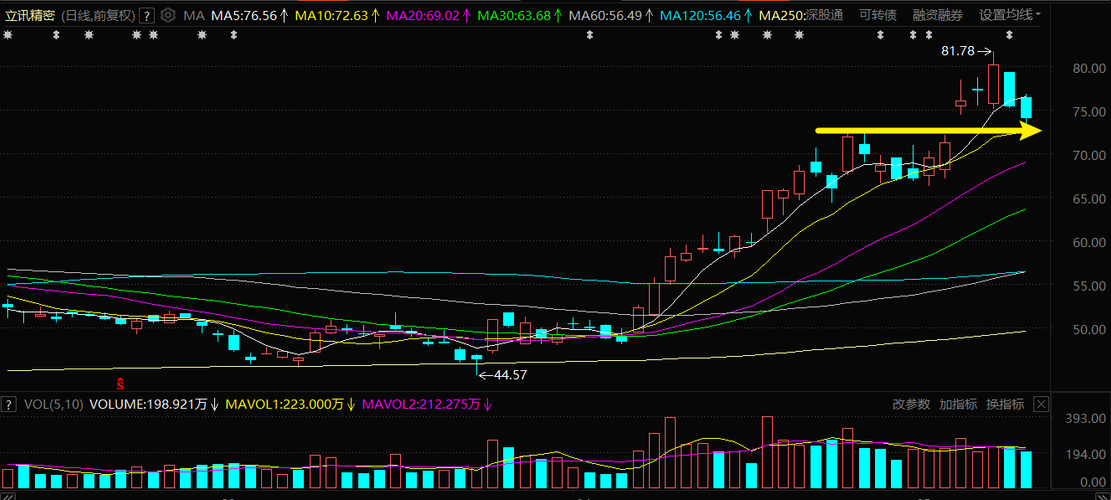
Task: Open the gear settings icon next to MA
Action: [168, 15]
